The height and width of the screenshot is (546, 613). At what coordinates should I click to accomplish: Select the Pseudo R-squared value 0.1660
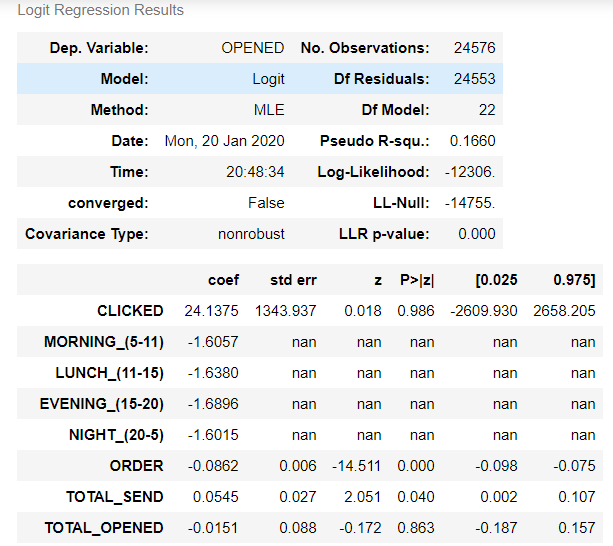point(472,141)
